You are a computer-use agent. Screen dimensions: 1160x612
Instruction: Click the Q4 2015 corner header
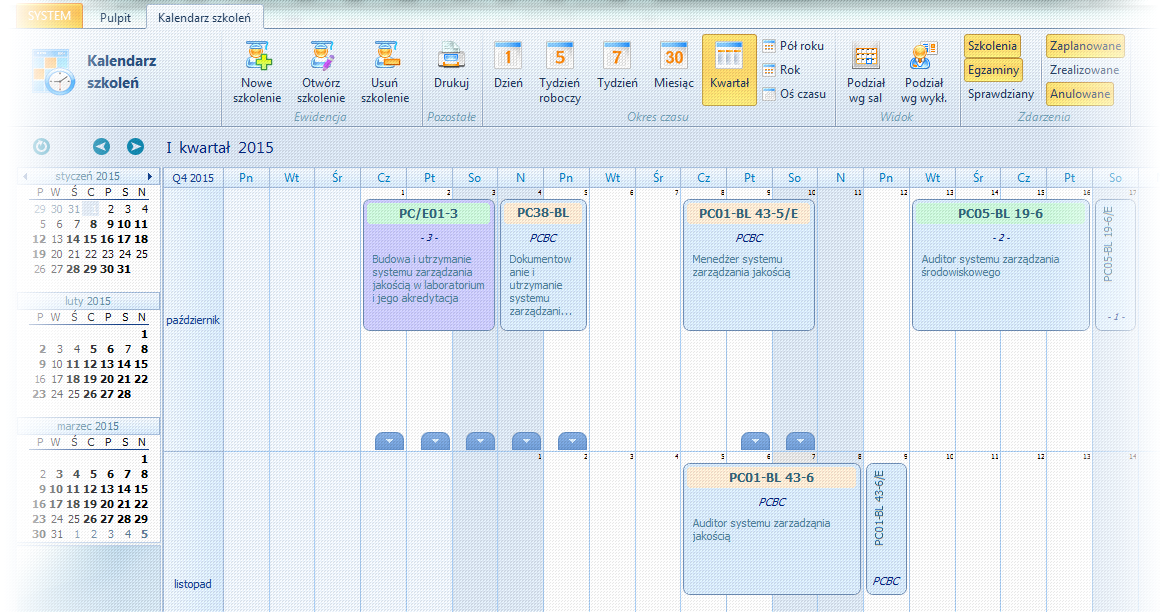(x=193, y=178)
